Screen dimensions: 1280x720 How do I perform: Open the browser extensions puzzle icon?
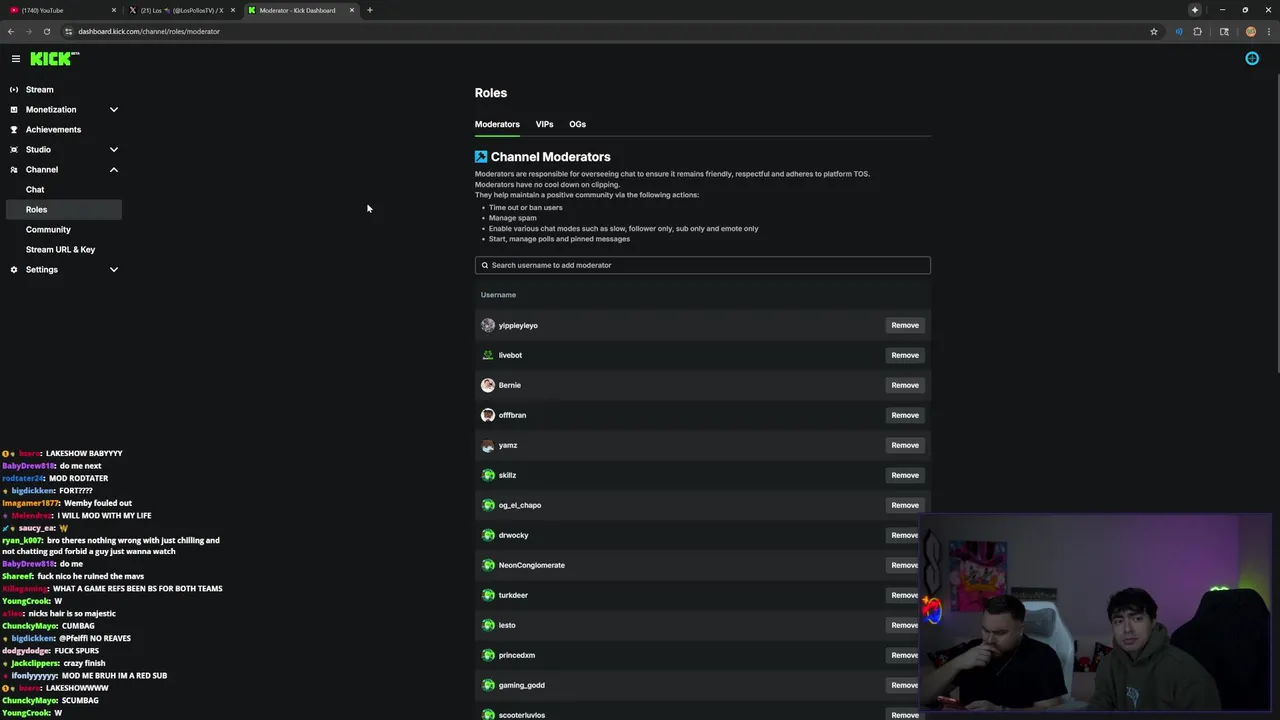point(1198,31)
